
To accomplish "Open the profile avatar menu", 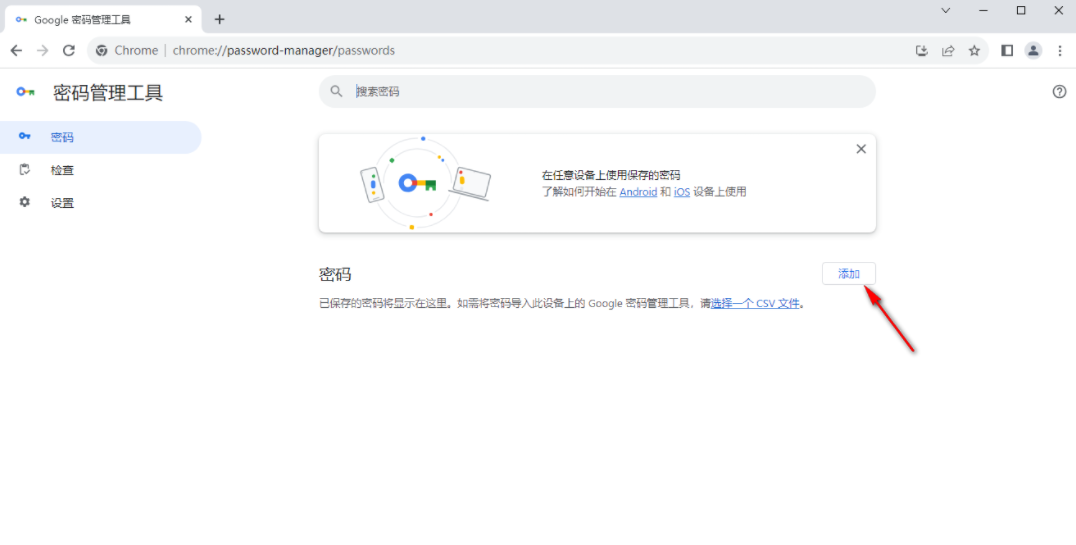I will [1033, 50].
